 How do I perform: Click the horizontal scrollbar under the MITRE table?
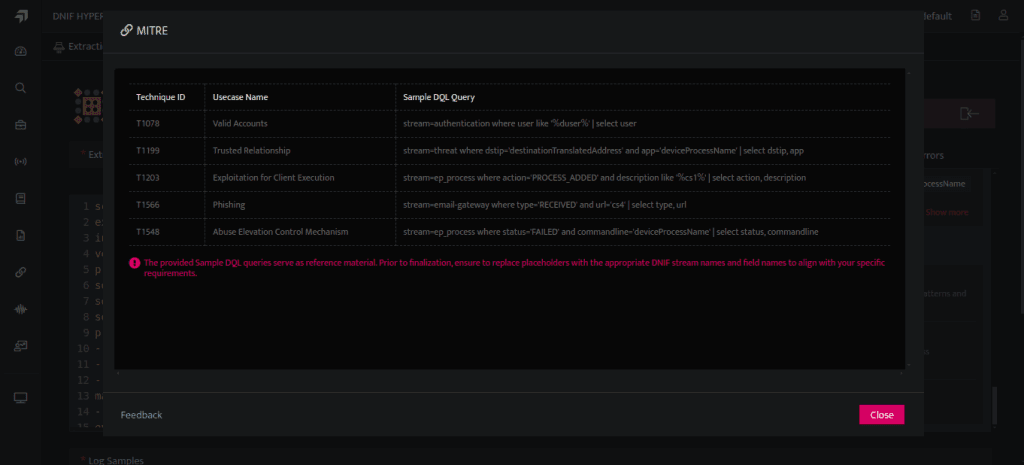pyautogui.click(x=509, y=373)
